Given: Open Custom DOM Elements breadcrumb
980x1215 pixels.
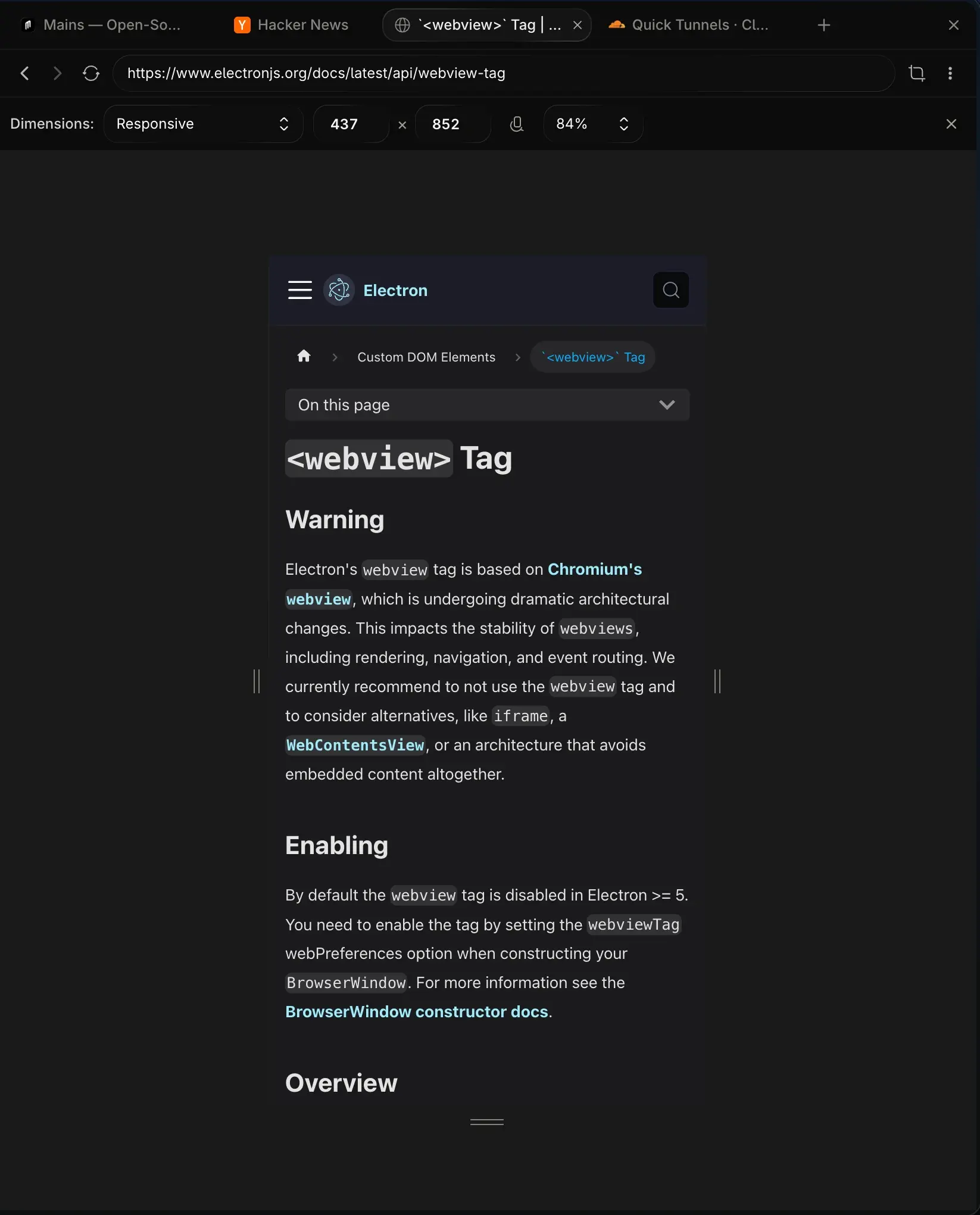Looking at the screenshot, I should (x=426, y=357).
